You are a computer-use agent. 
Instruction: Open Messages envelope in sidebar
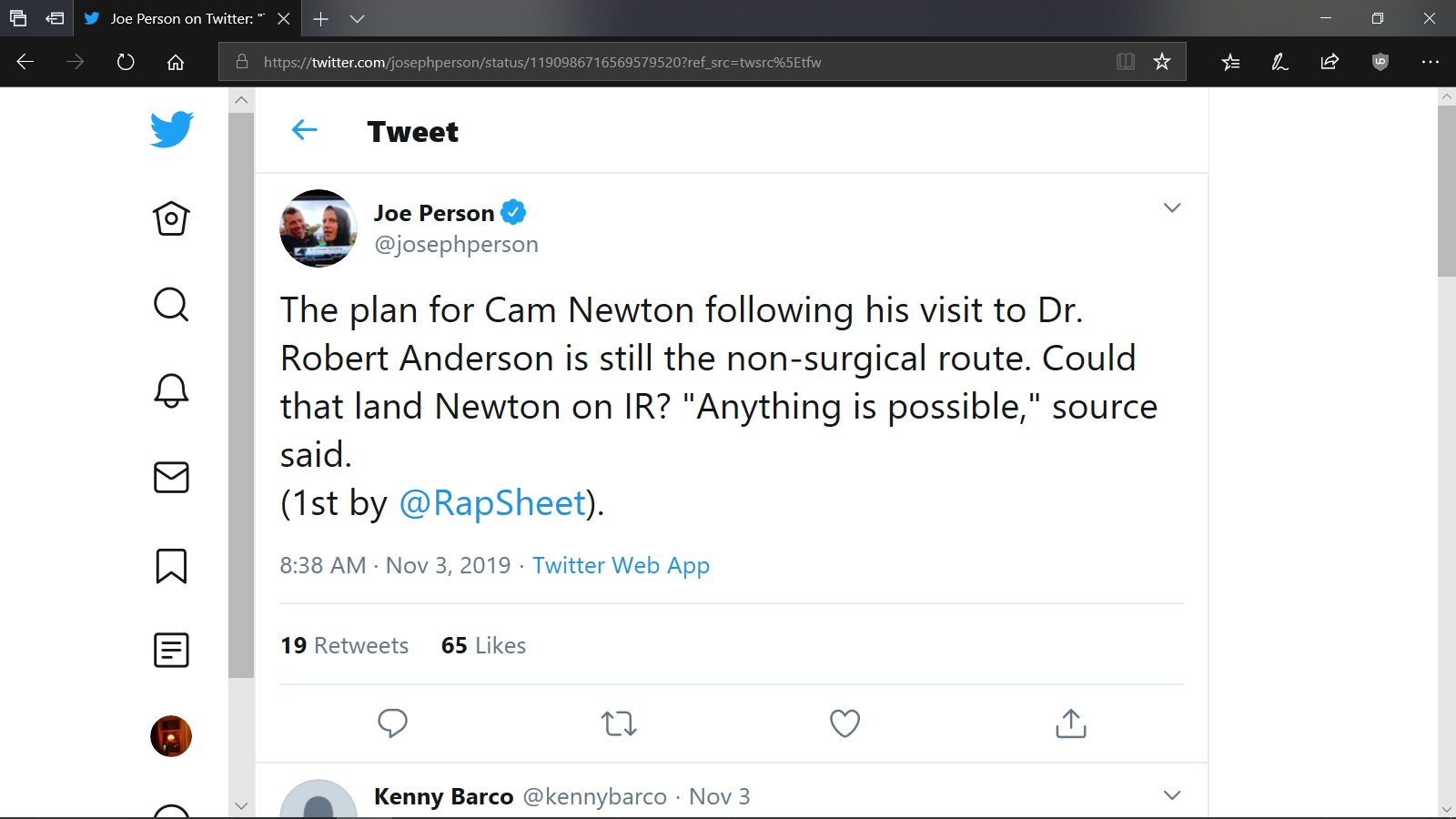[x=171, y=477]
